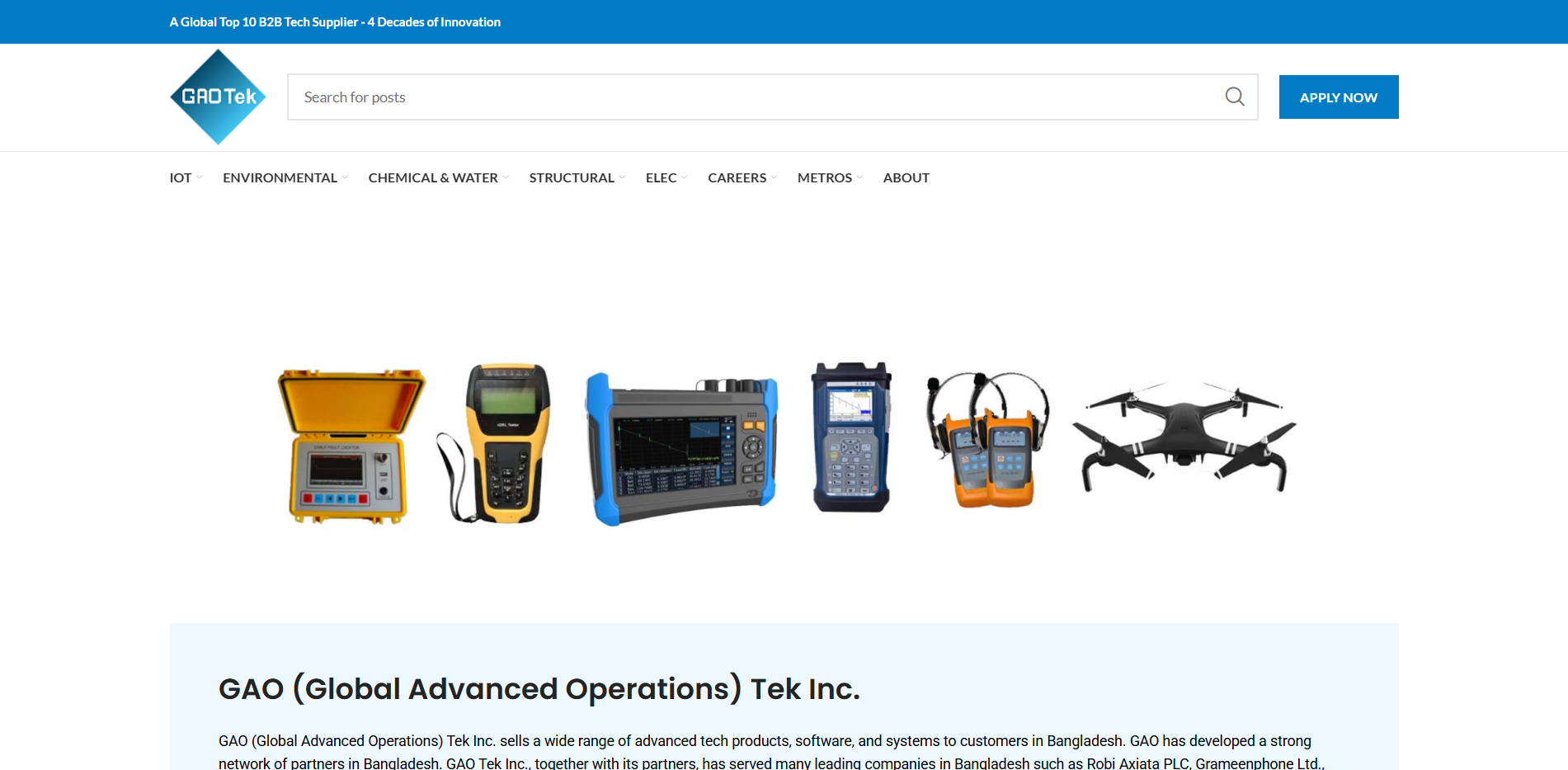Expand the STRUCTURAL dropdown chevron

[622, 177]
